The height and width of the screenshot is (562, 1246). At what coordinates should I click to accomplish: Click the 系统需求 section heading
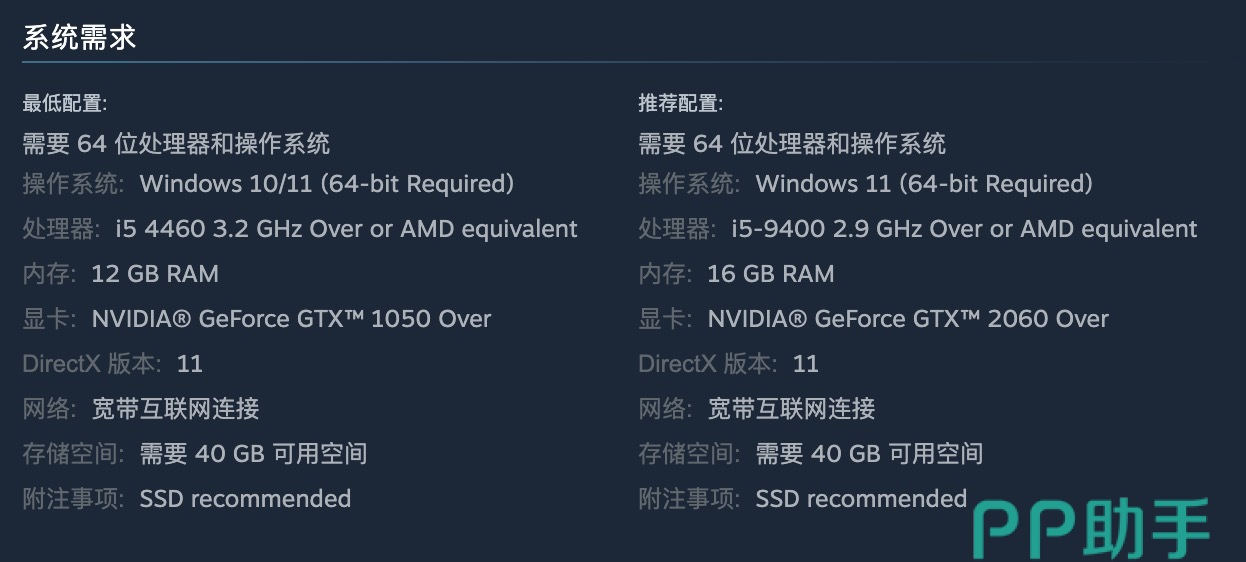(x=80, y=38)
